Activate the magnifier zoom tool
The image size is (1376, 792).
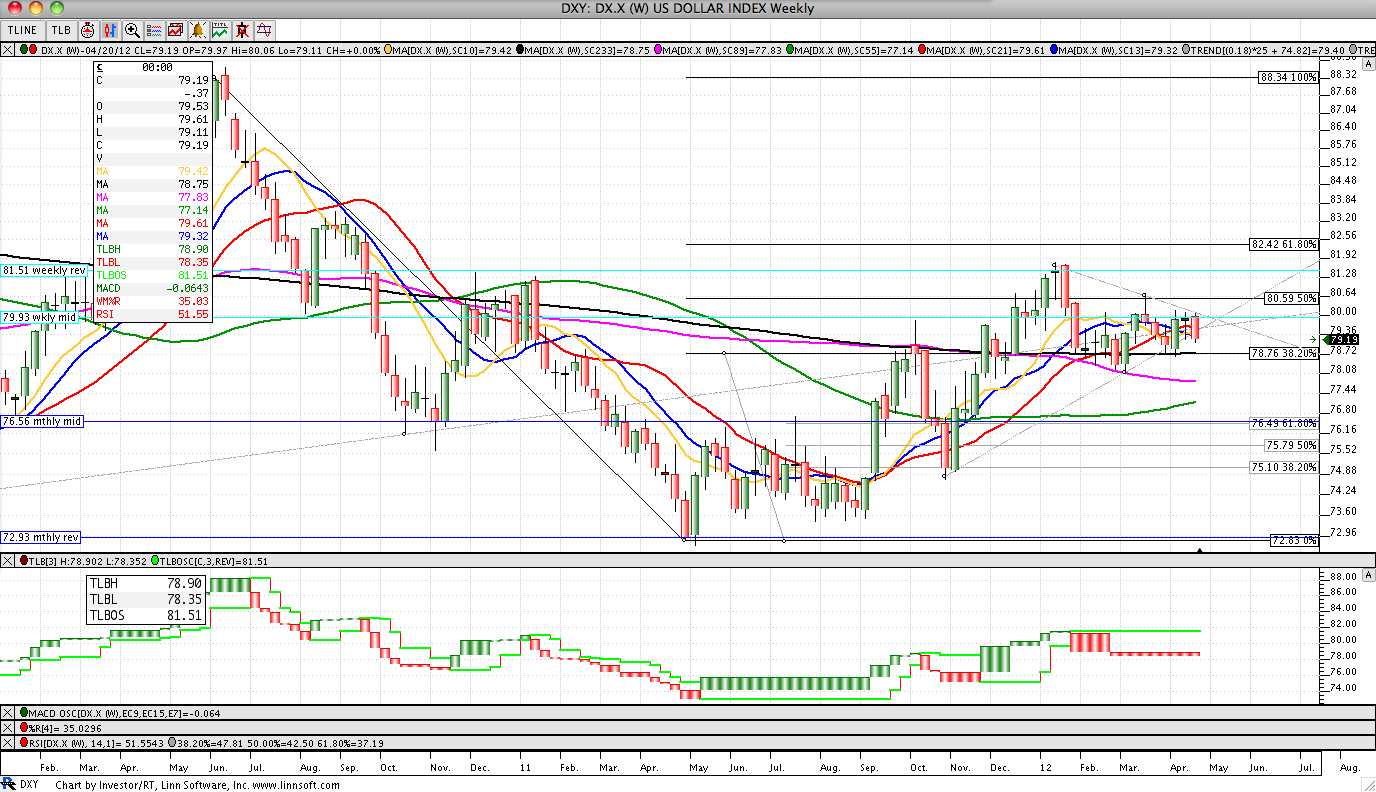pyautogui.click(x=132, y=31)
